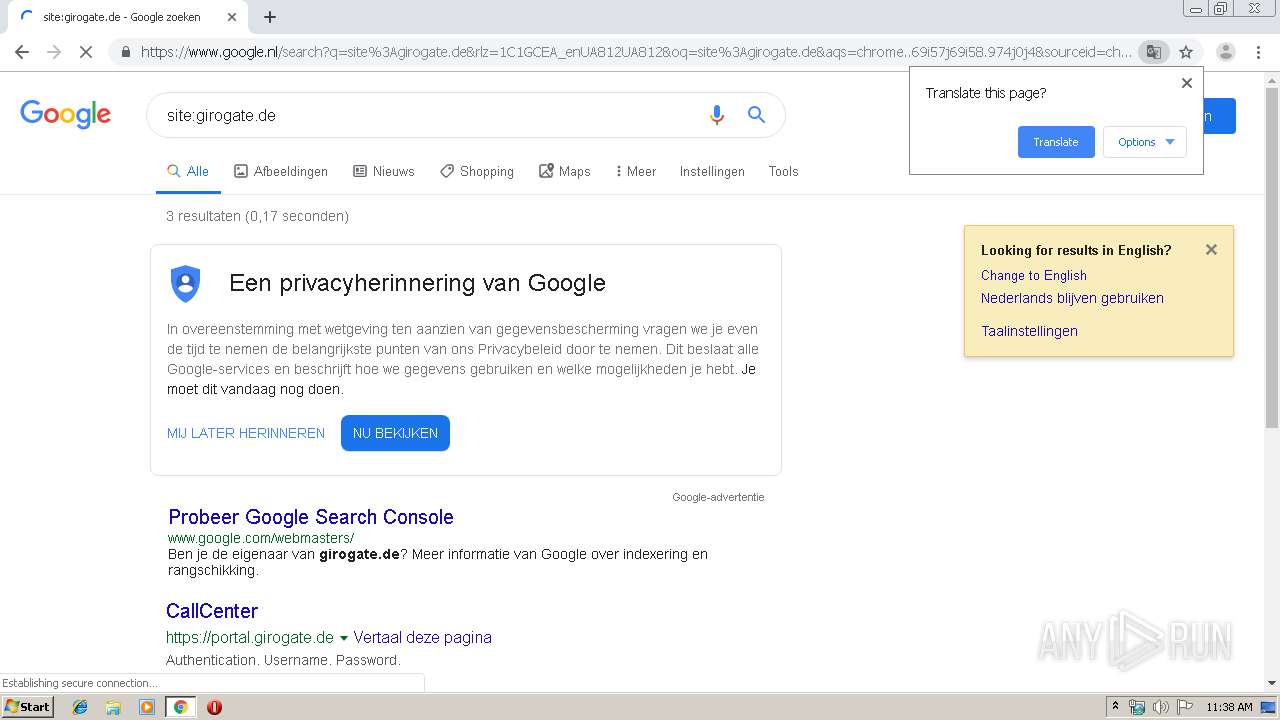Expand the arrow next to portal.girogate.de
This screenshot has width=1280, height=720.
343,638
